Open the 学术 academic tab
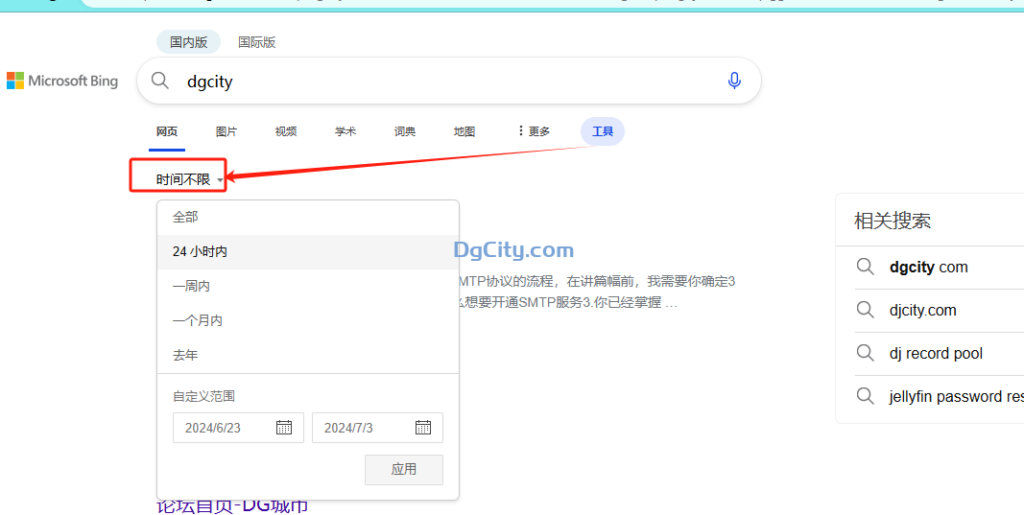 345,131
